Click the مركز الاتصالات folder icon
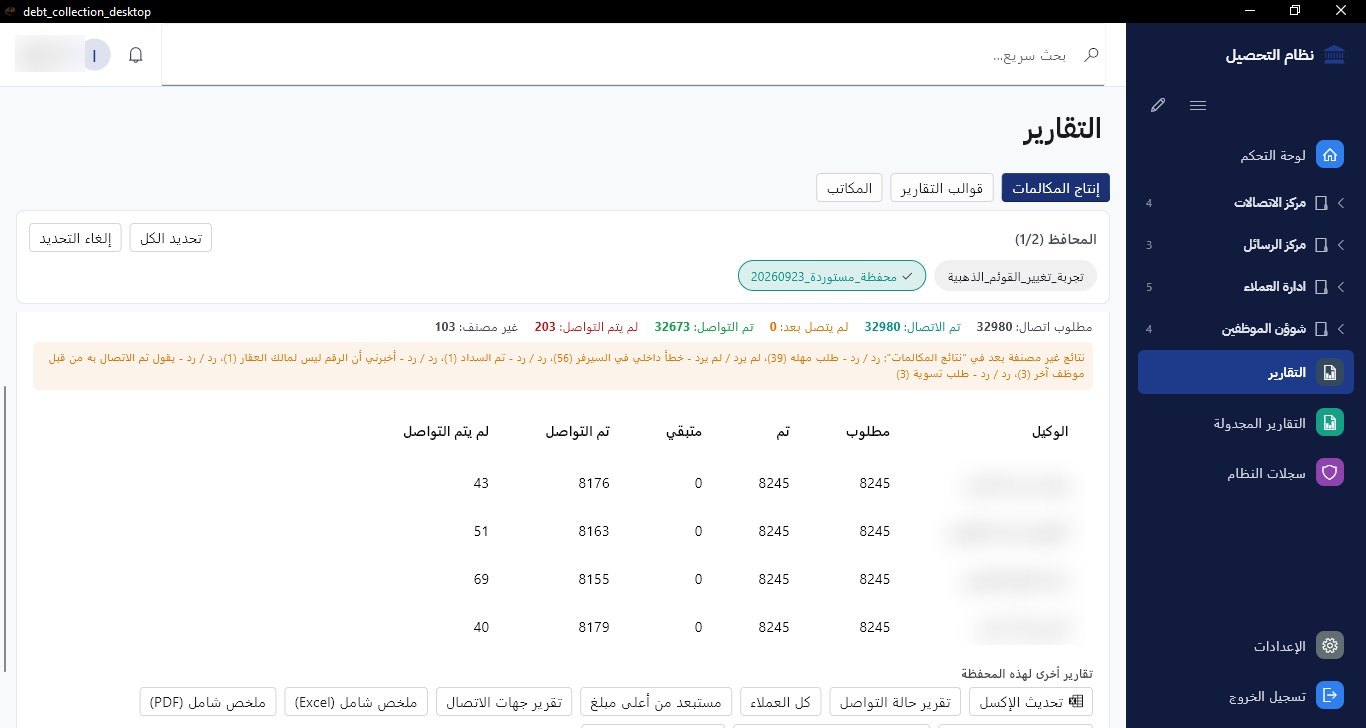 pyautogui.click(x=1321, y=203)
